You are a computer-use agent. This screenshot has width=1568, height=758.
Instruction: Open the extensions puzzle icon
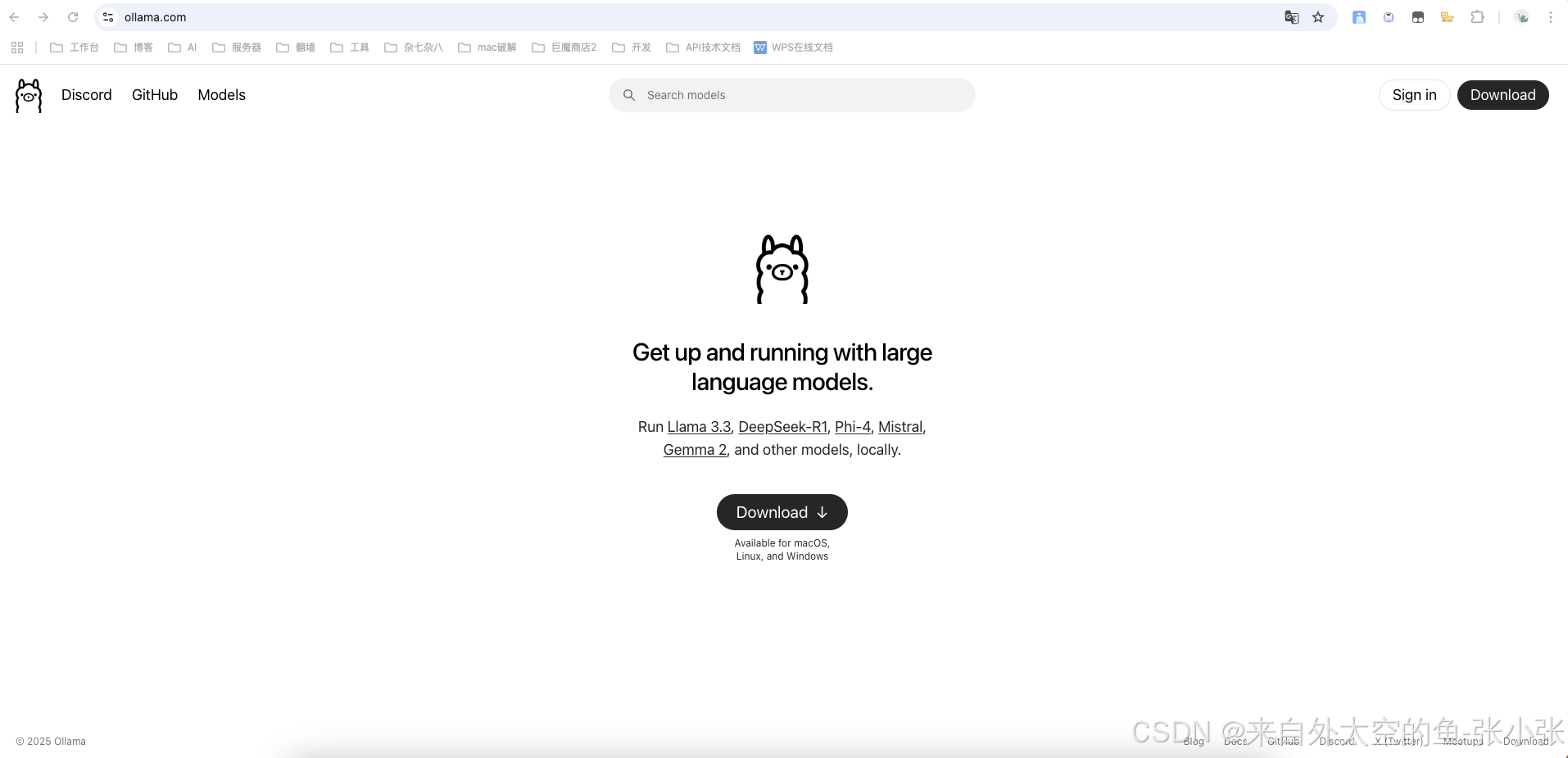coord(1477,17)
